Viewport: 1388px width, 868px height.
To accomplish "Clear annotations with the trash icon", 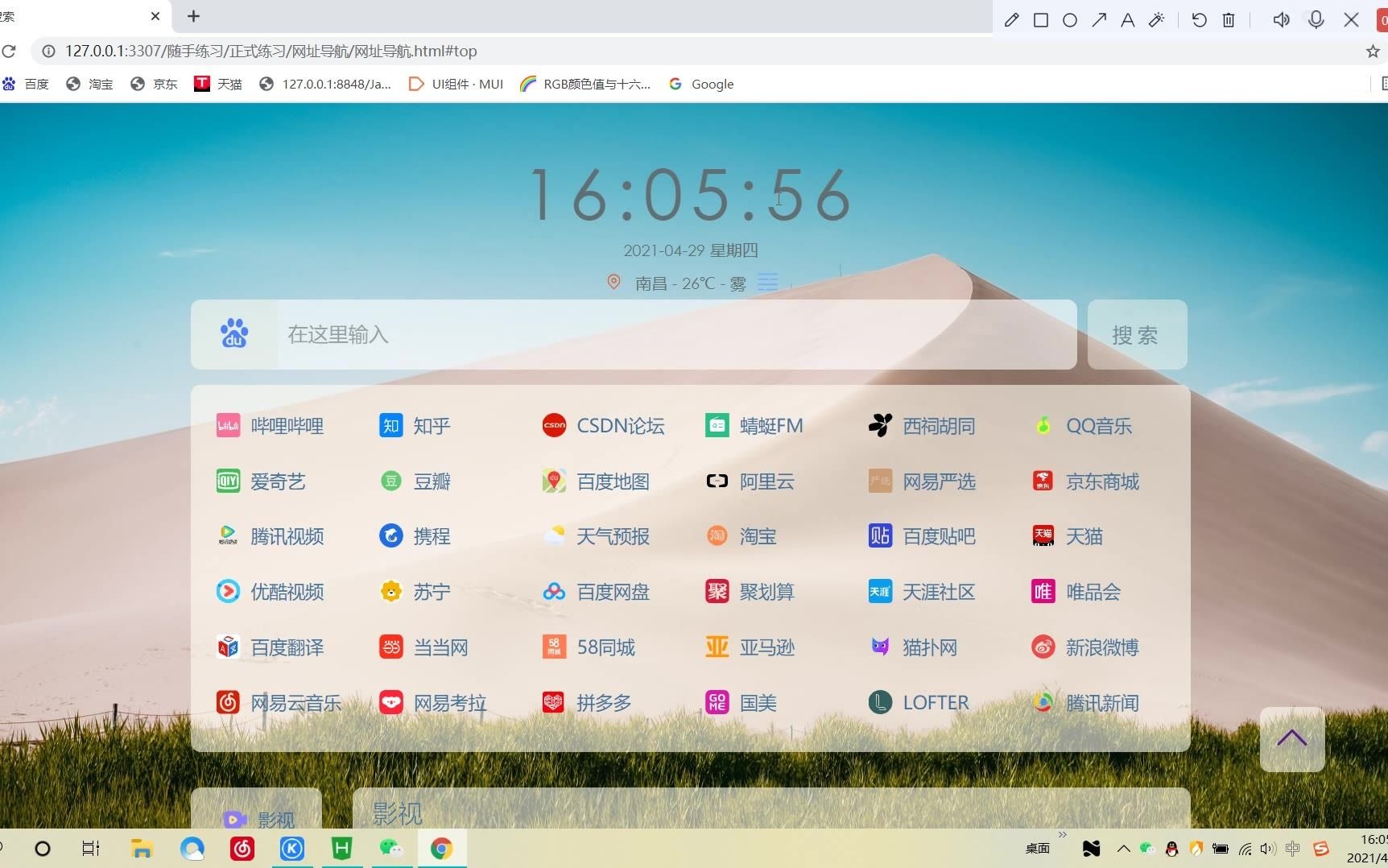I will (1228, 19).
